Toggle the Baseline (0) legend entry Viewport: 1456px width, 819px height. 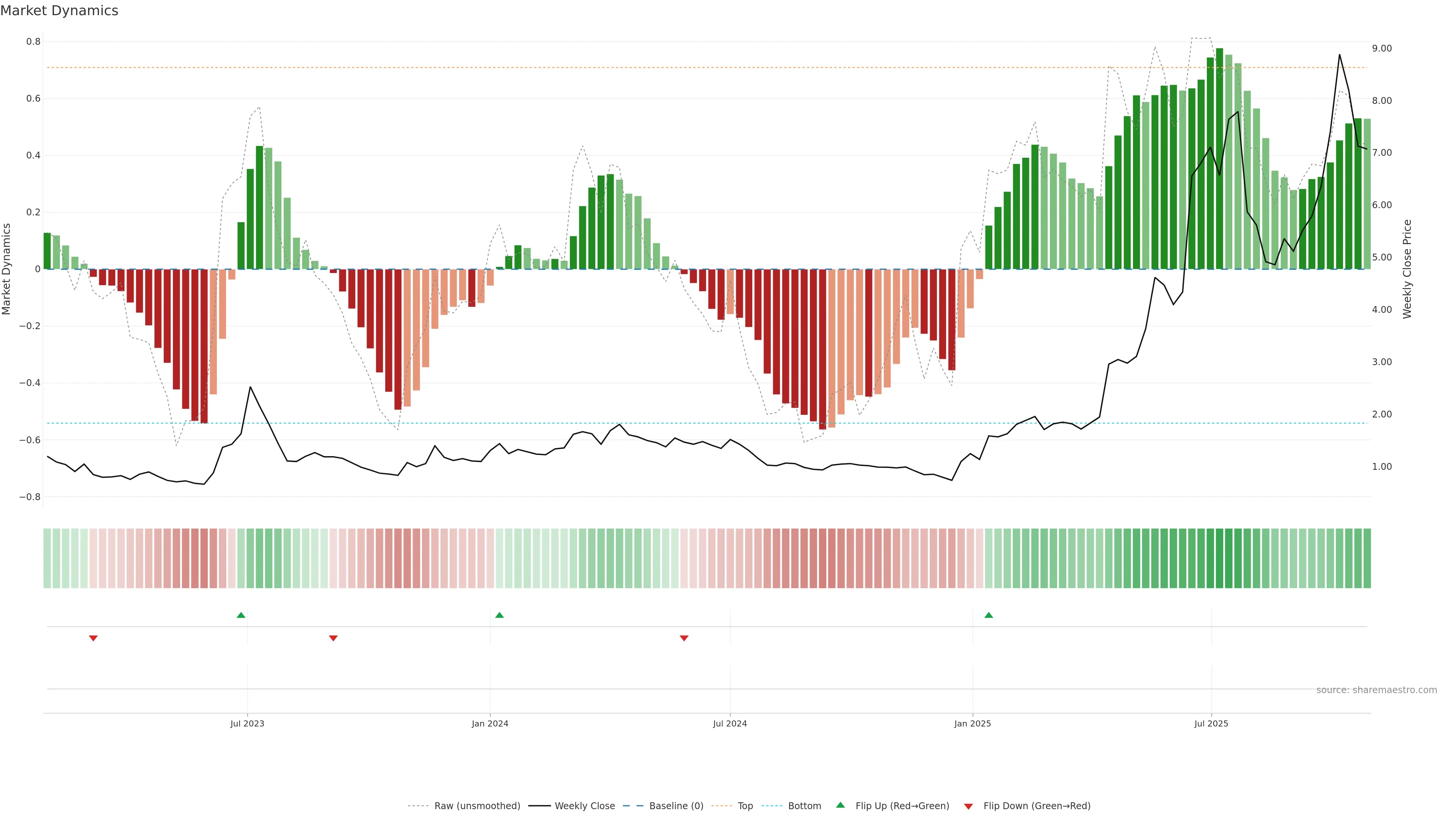(676, 806)
